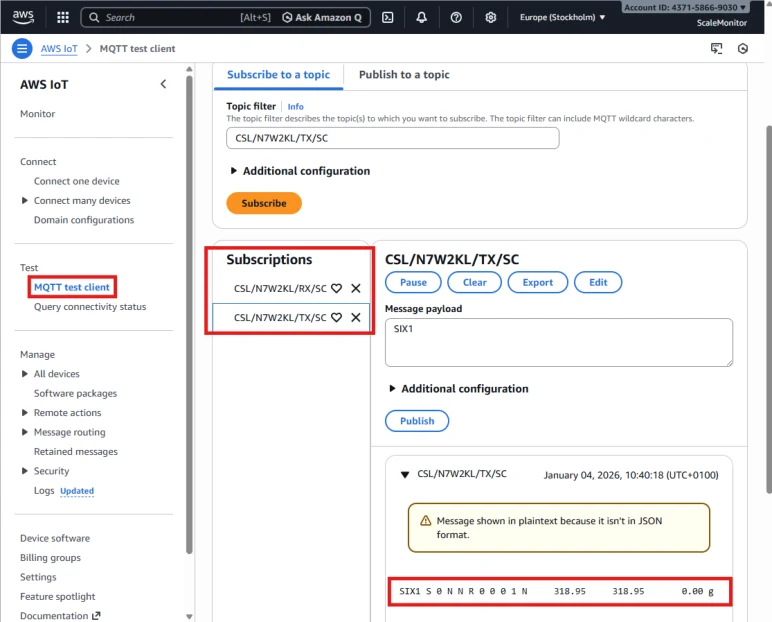Screen dimensions: 772x622
Task: Open Feature spotlight
Action: click(x=58, y=596)
